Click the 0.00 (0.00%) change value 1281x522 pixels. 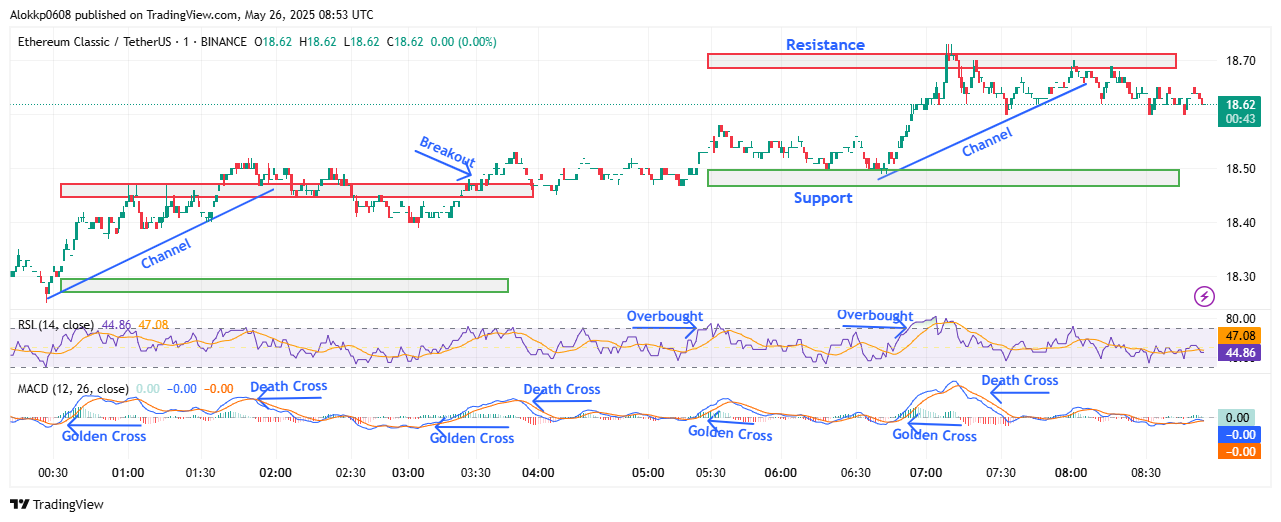(x=462, y=42)
